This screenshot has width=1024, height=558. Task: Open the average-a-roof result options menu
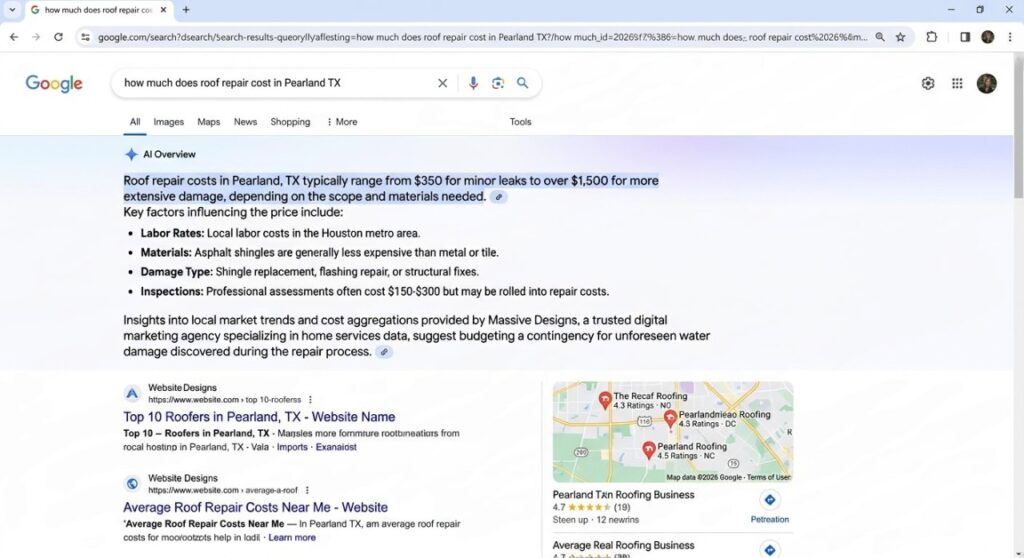pyautogui.click(x=307, y=490)
